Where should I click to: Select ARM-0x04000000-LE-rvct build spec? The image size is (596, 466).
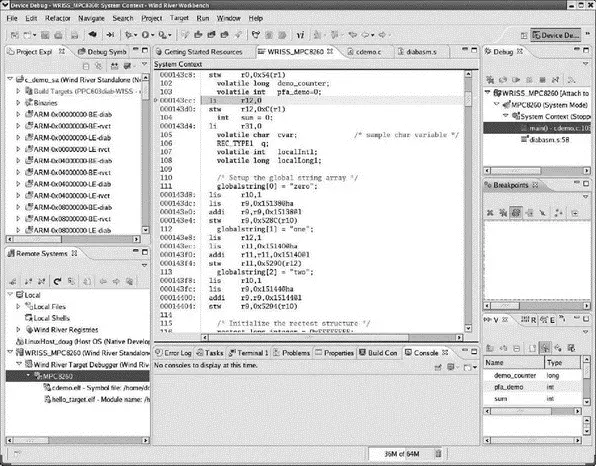coord(68,196)
